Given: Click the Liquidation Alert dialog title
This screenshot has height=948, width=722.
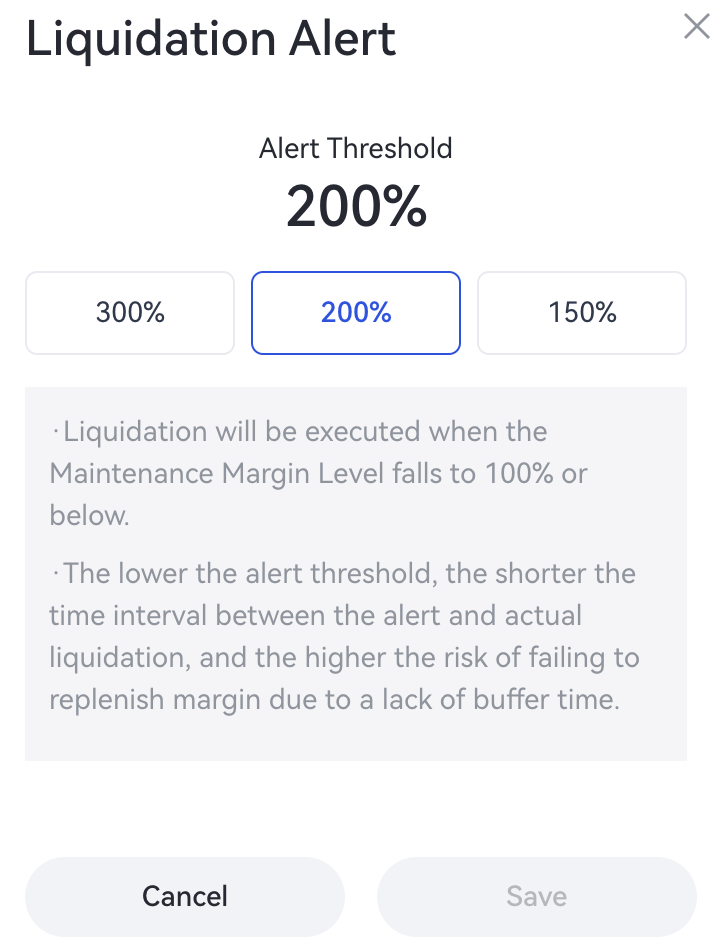Looking at the screenshot, I should [x=211, y=39].
